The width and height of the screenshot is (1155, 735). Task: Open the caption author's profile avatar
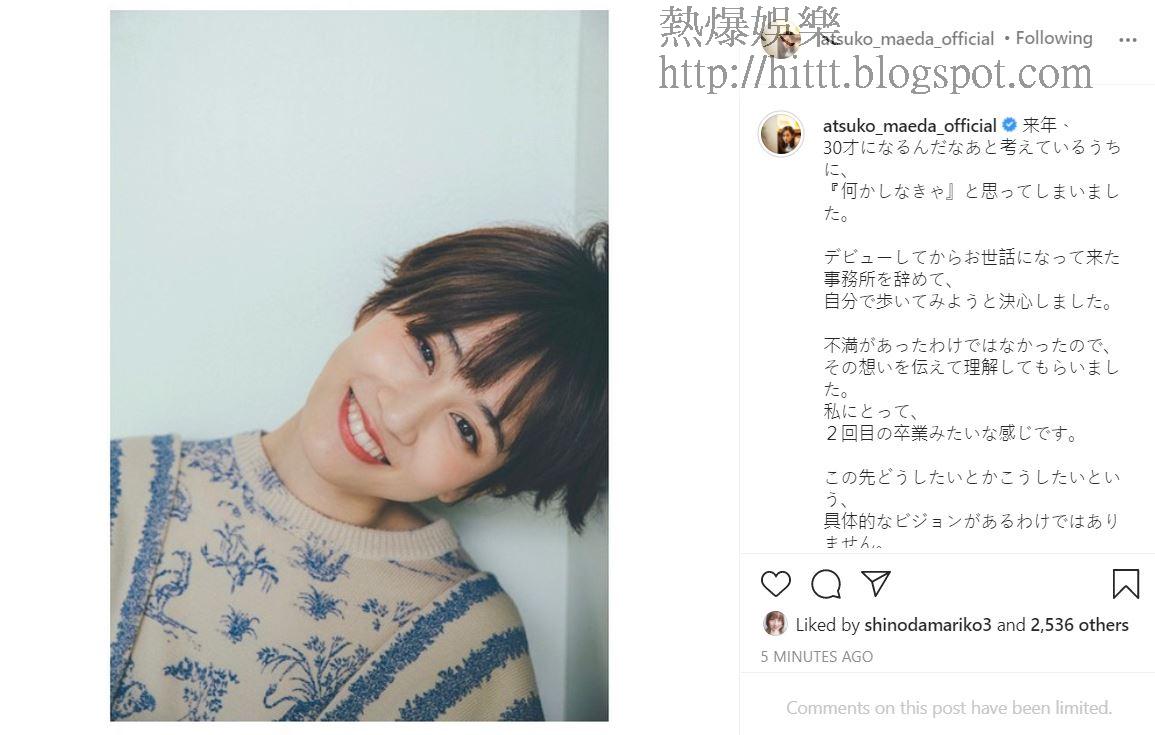pos(781,134)
